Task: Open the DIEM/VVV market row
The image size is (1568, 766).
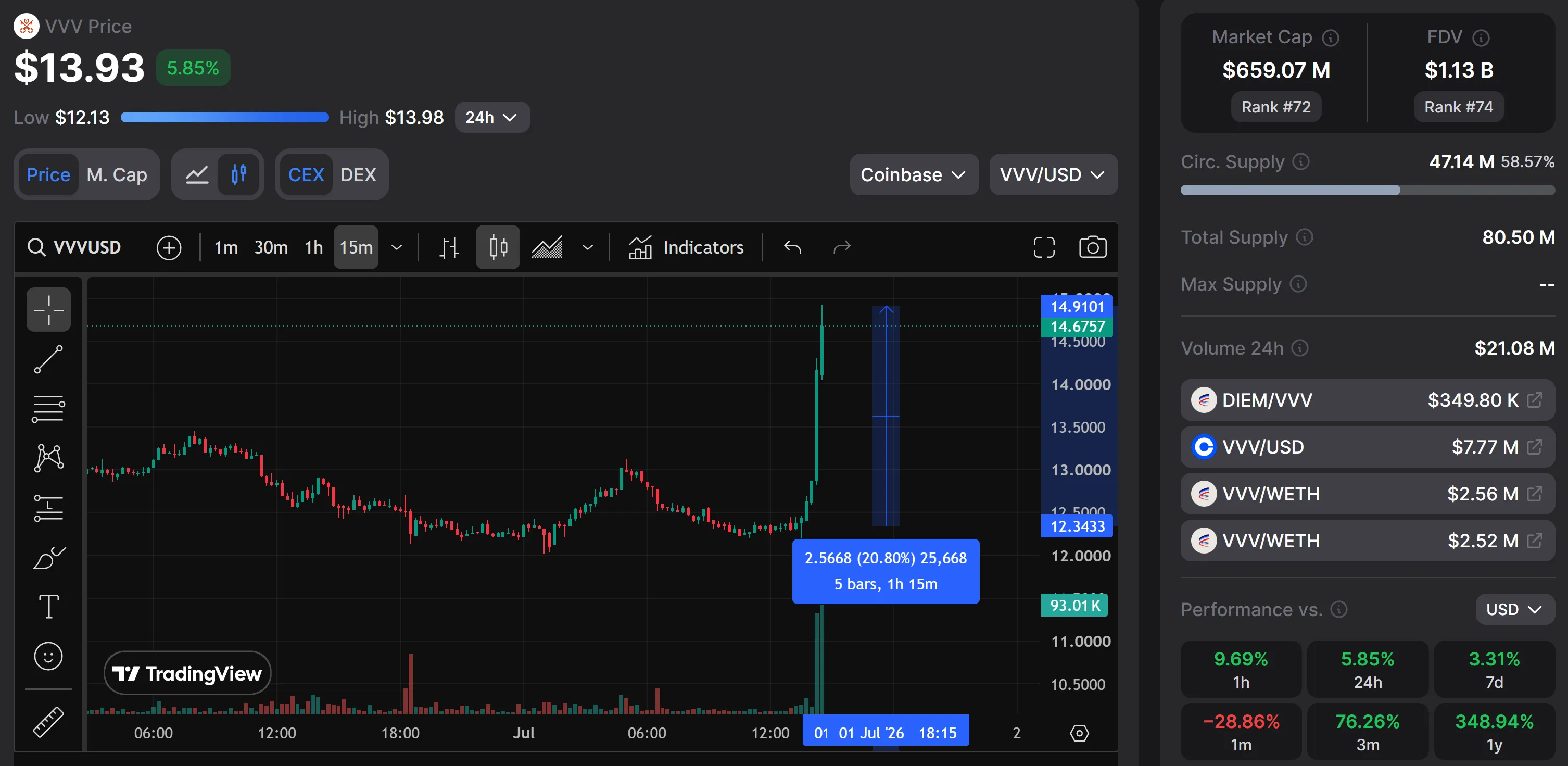Action: (x=1368, y=399)
